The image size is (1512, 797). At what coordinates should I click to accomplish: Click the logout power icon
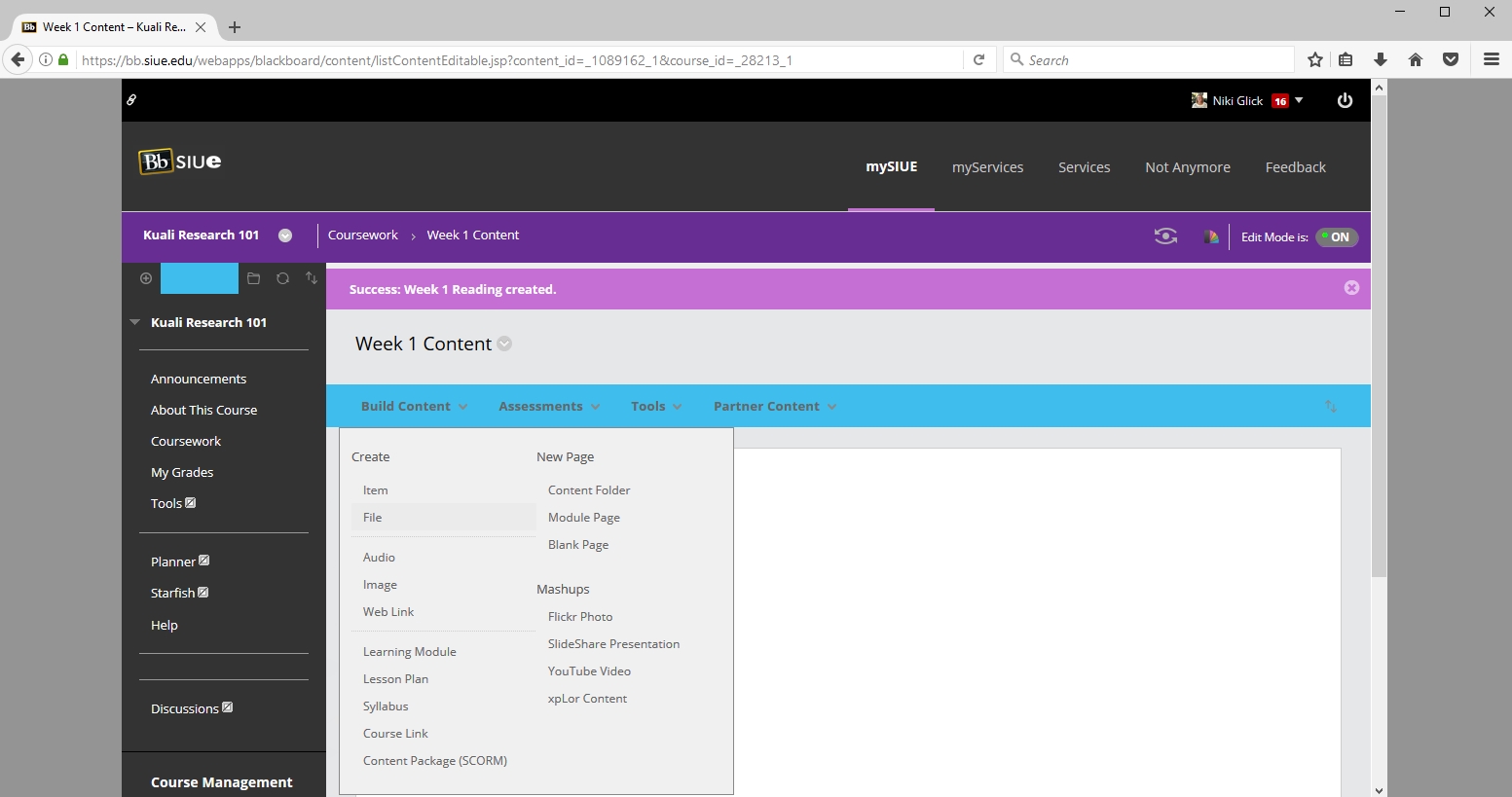point(1345,100)
